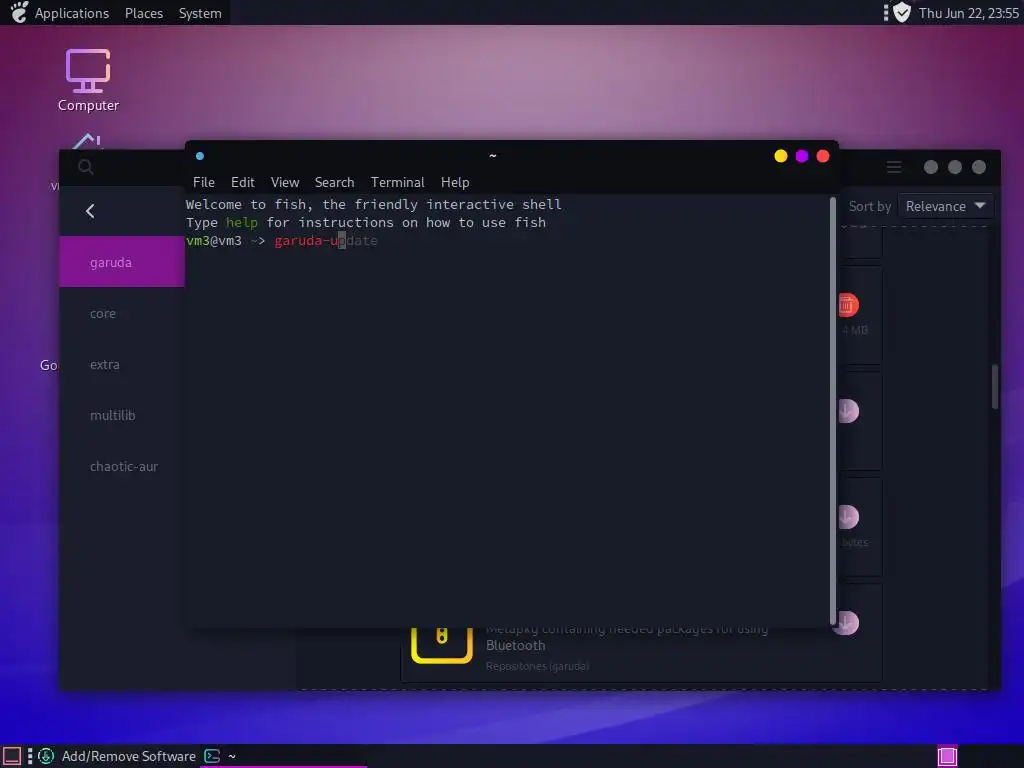
Task: Click the purple maximize dot on terminal
Action: coord(801,156)
